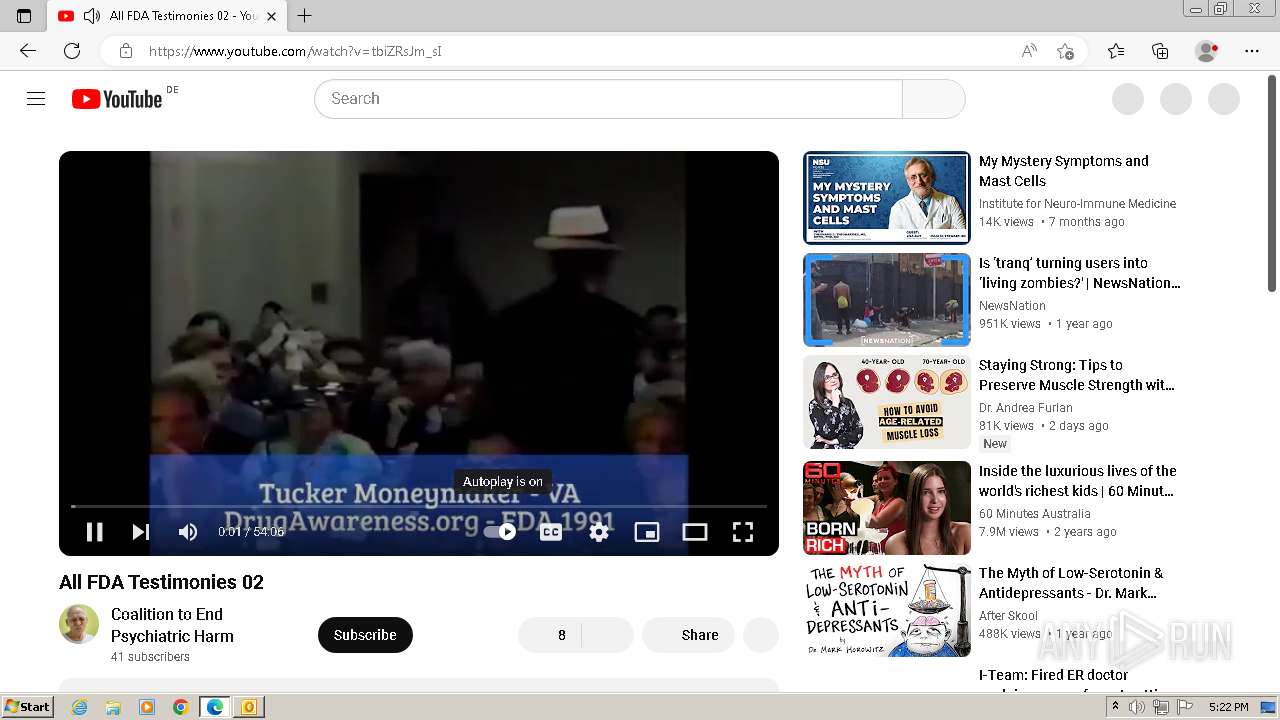Click the address bar URL
The image size is (1280, 720).
pos(295,51)
